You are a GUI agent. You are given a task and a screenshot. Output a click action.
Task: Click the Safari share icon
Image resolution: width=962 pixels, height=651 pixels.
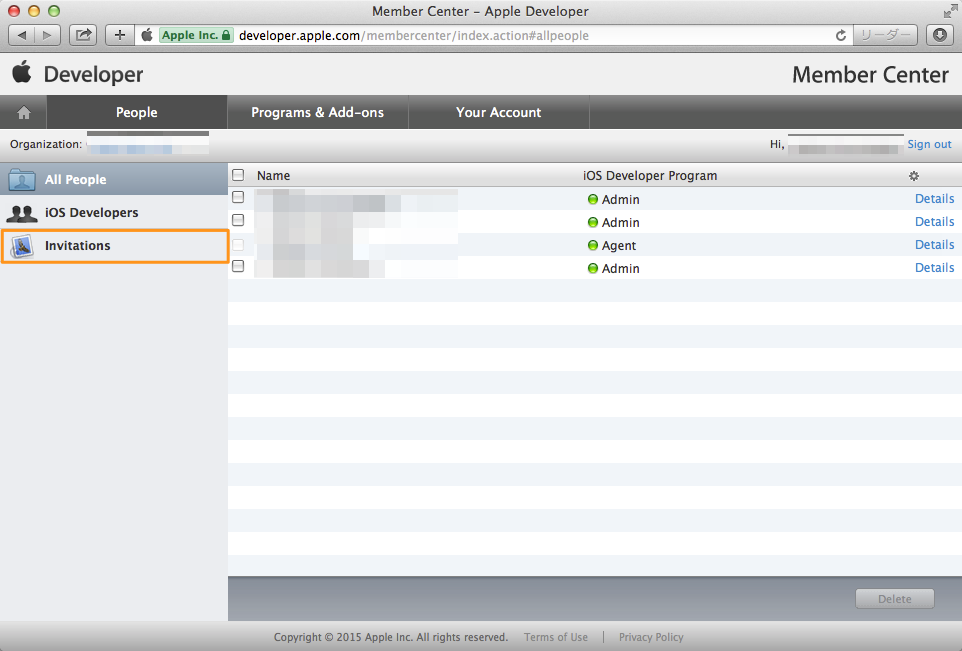click(x=83, y=34)
